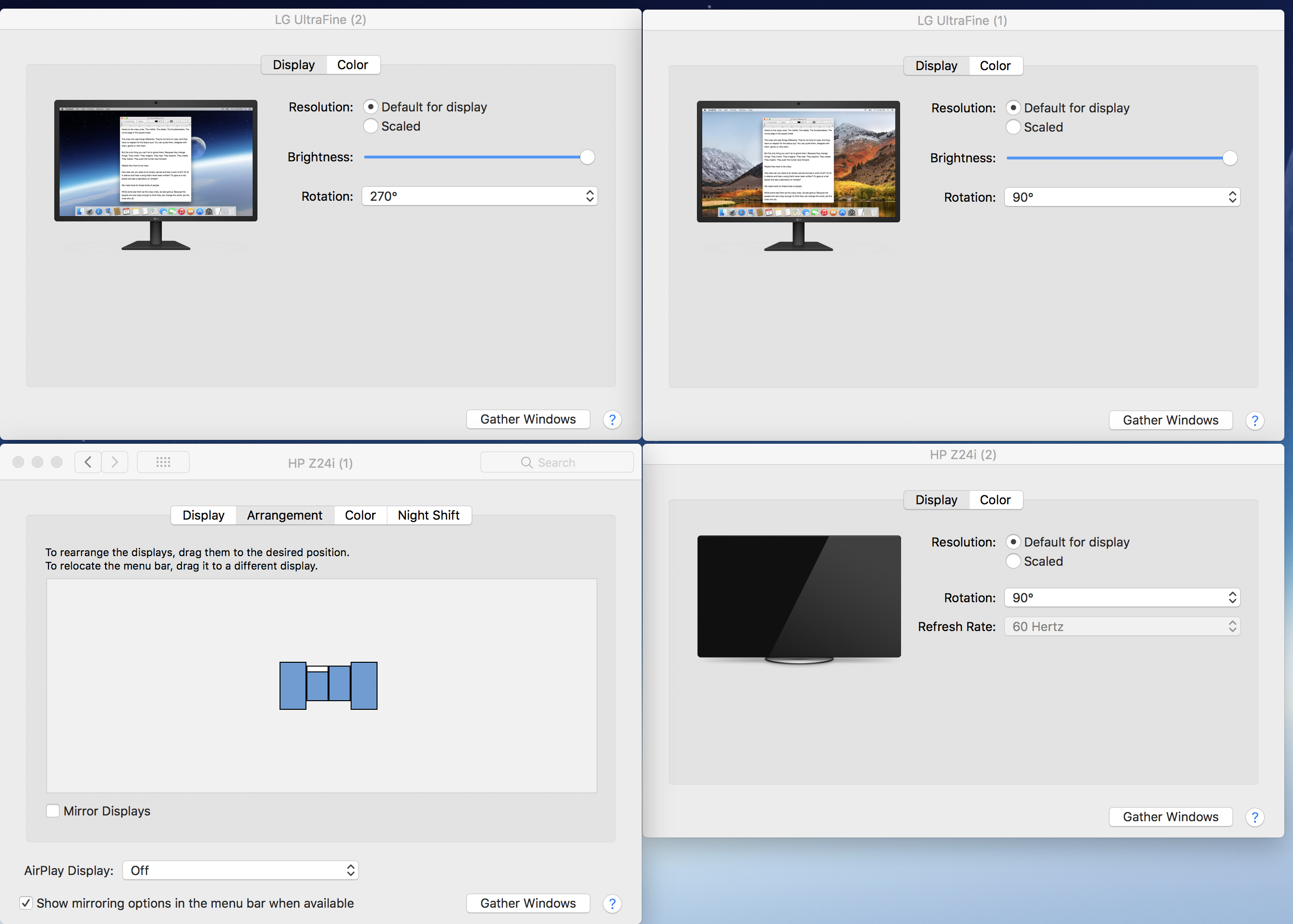Click Gather Windows in HP Z24i (2)
The height and width of the screenshot is (924, 1293).
[1170, 816]
